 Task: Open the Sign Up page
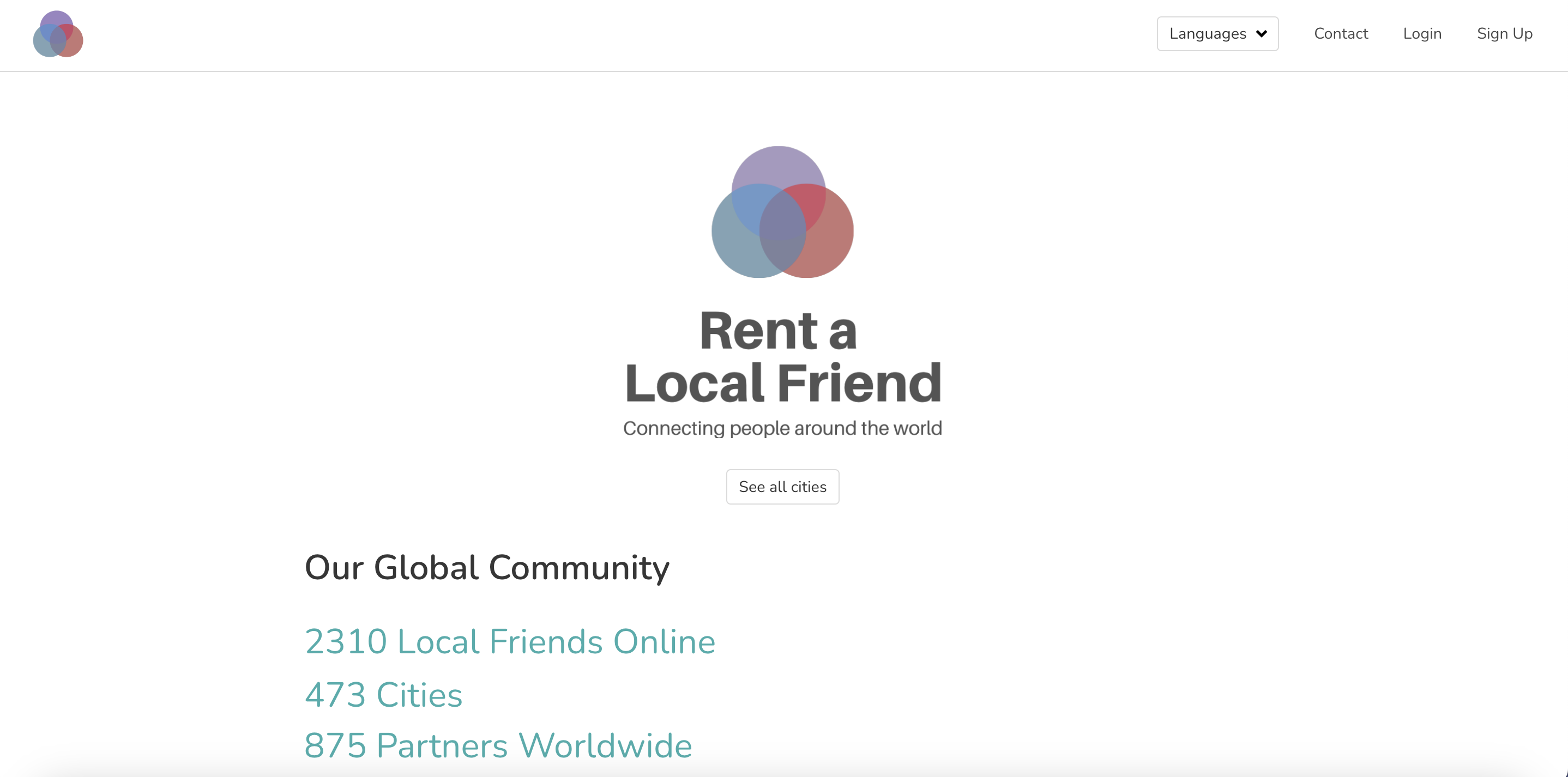[1504, 33]
